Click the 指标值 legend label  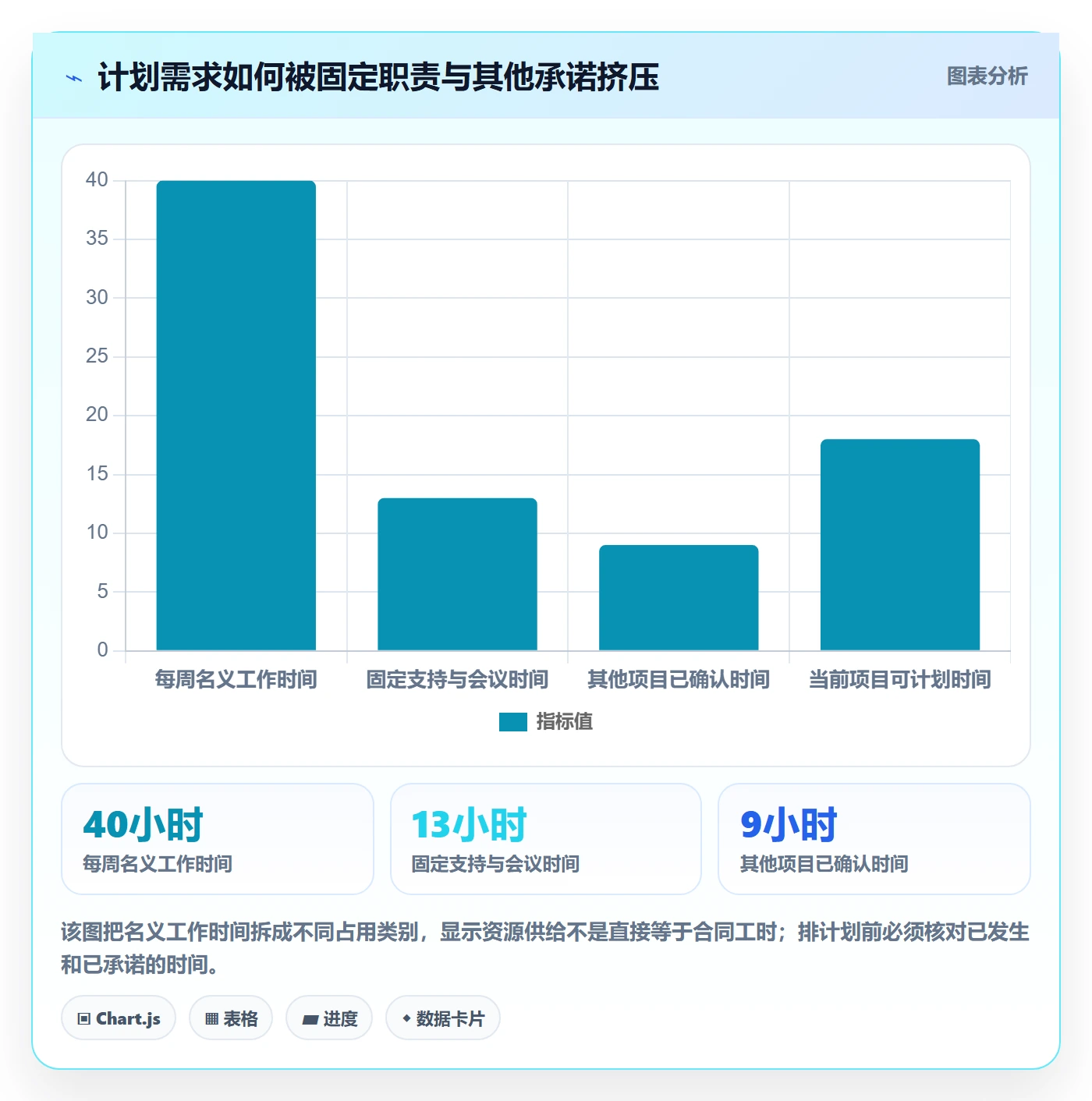click(565, 722)
